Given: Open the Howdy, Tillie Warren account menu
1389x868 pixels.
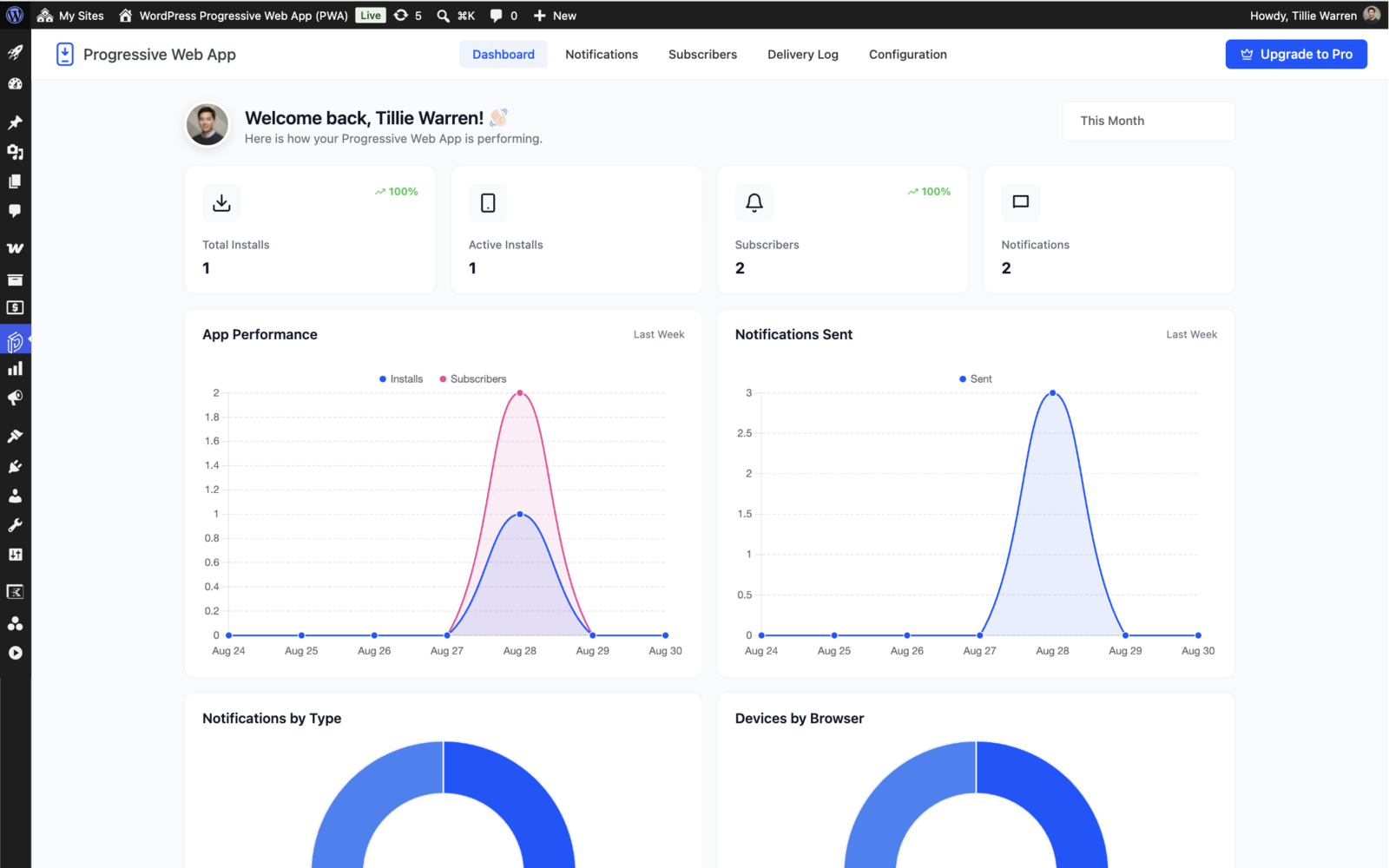Looking at the screenshot, I should point(1314,16).
